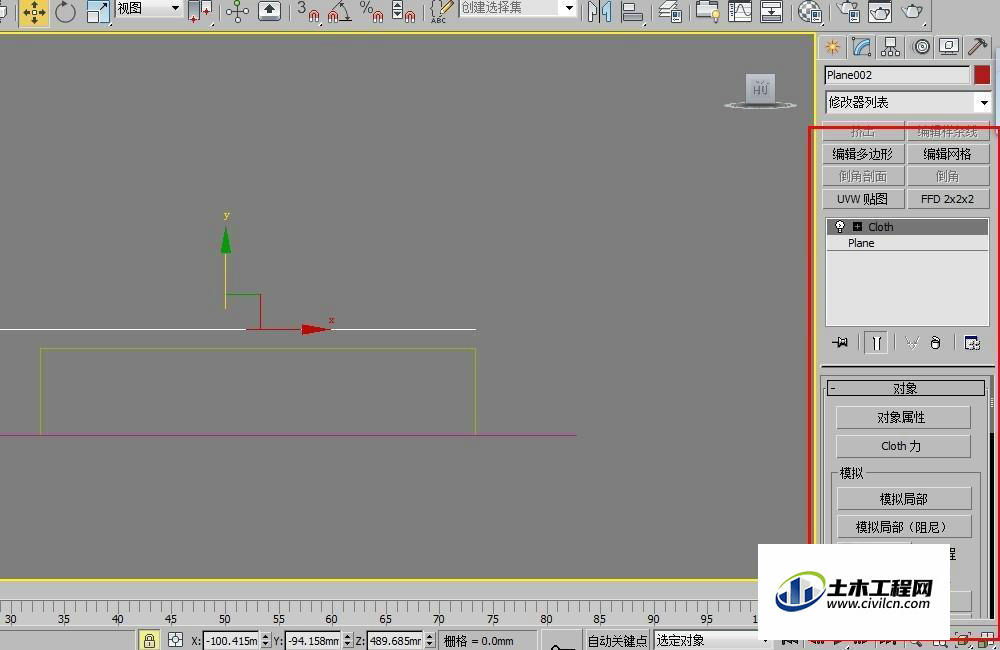1000x650 pixels.
Task: Click the Make Unique icon
Action: click(x=912, y=343)
